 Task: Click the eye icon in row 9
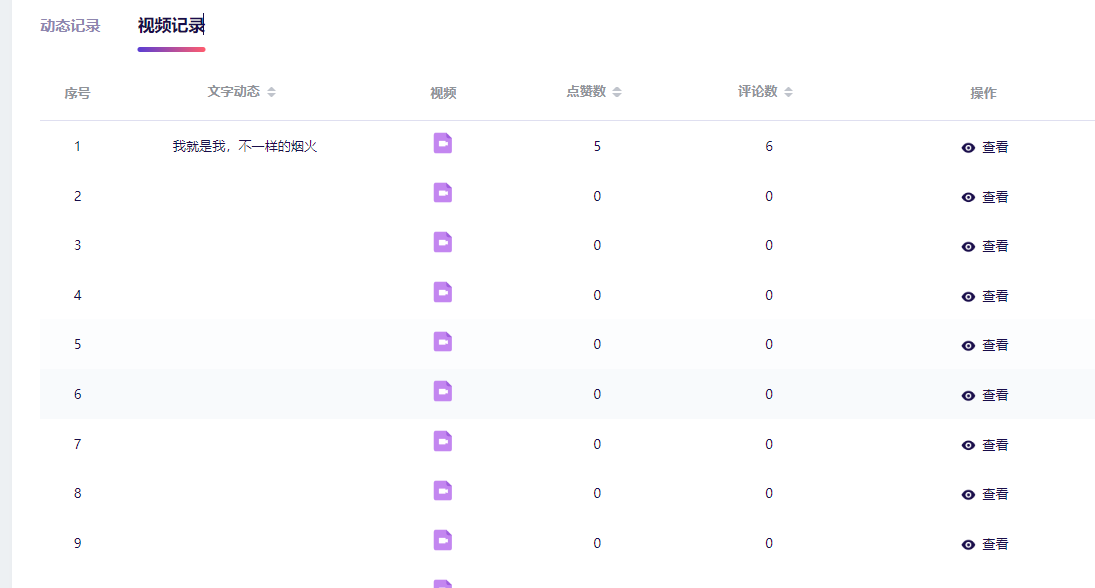click(968, 545)
